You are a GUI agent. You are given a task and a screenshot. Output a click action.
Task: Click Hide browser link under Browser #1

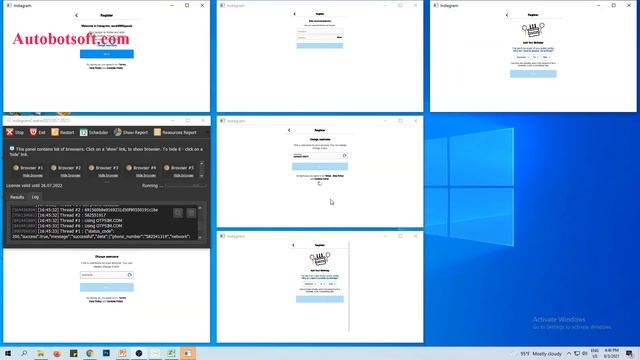point(32,176)
